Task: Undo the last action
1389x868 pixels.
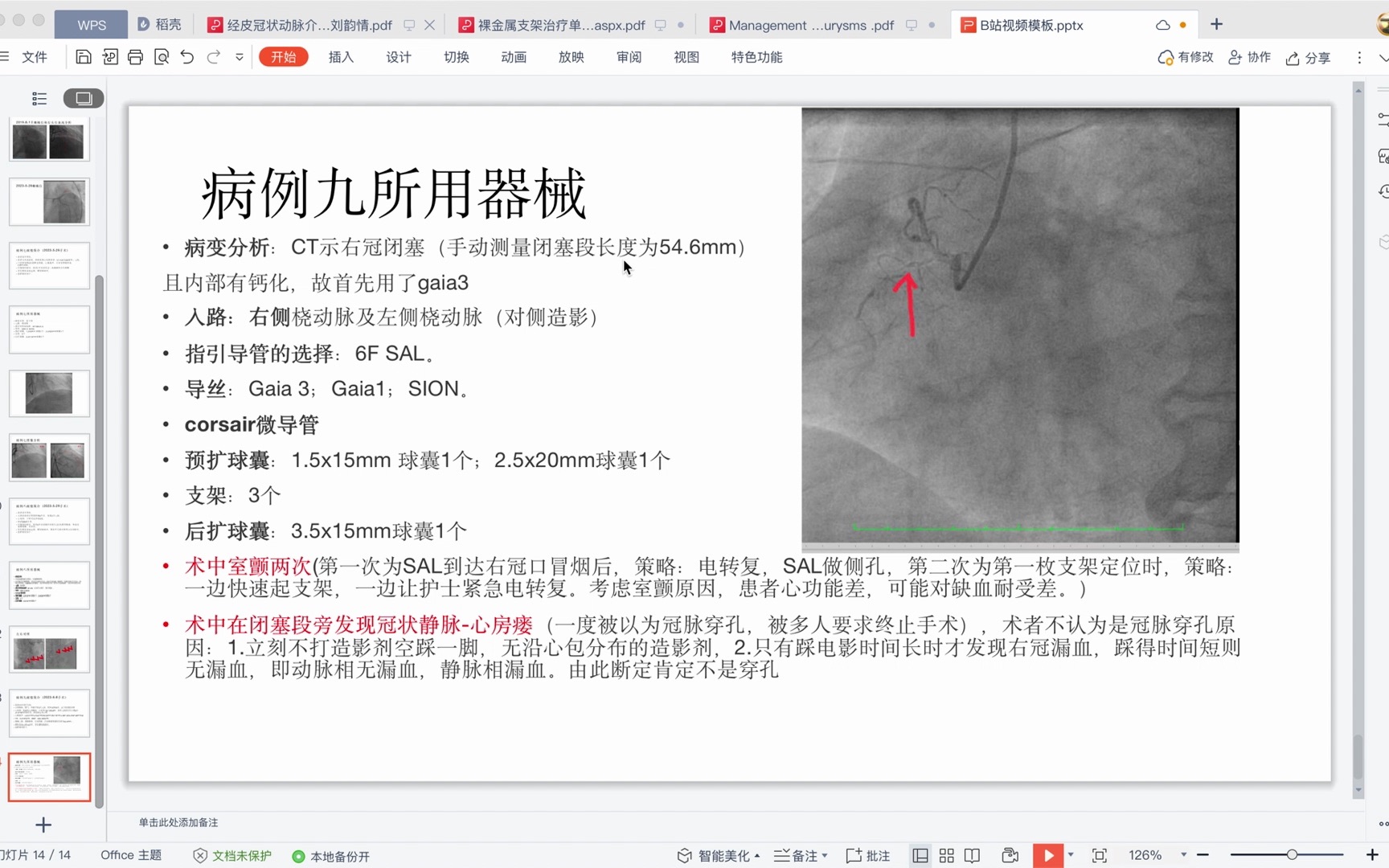Action: [x=187, y=57]
